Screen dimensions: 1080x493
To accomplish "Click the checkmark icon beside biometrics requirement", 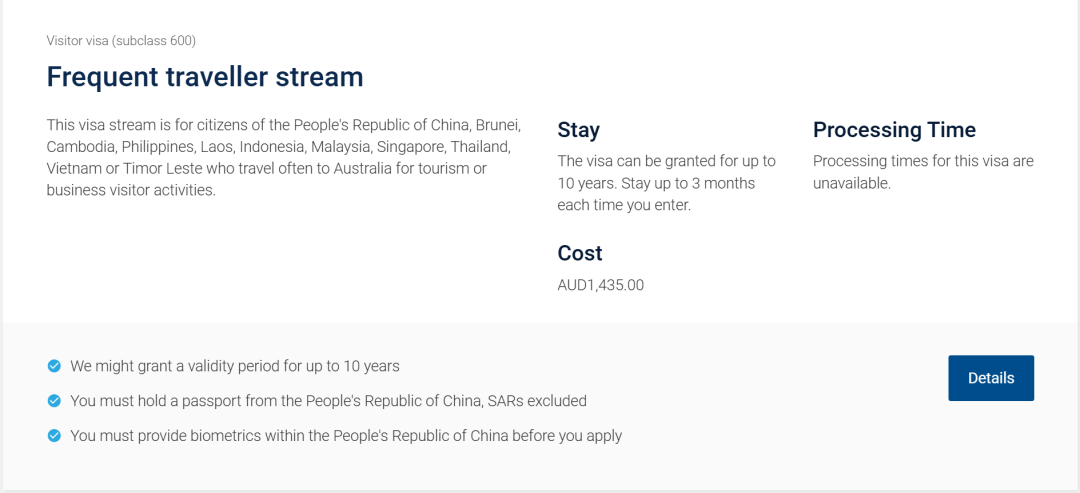I will coord(54,436).
